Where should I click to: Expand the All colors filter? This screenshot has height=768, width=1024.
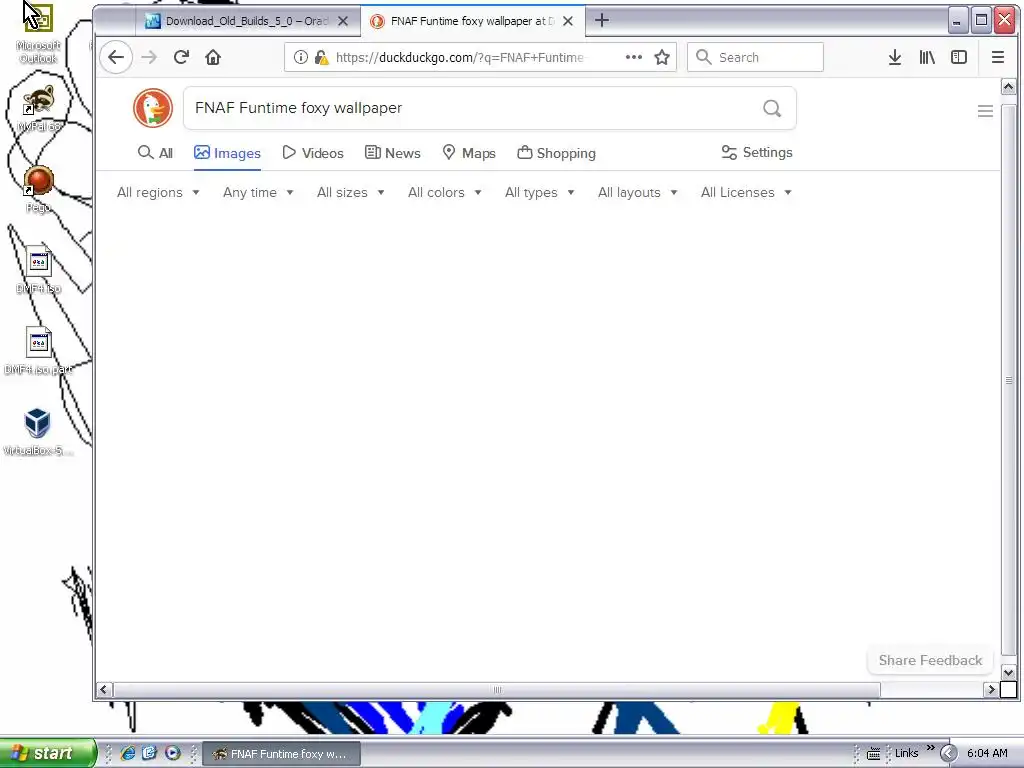(x=445, y=193)
